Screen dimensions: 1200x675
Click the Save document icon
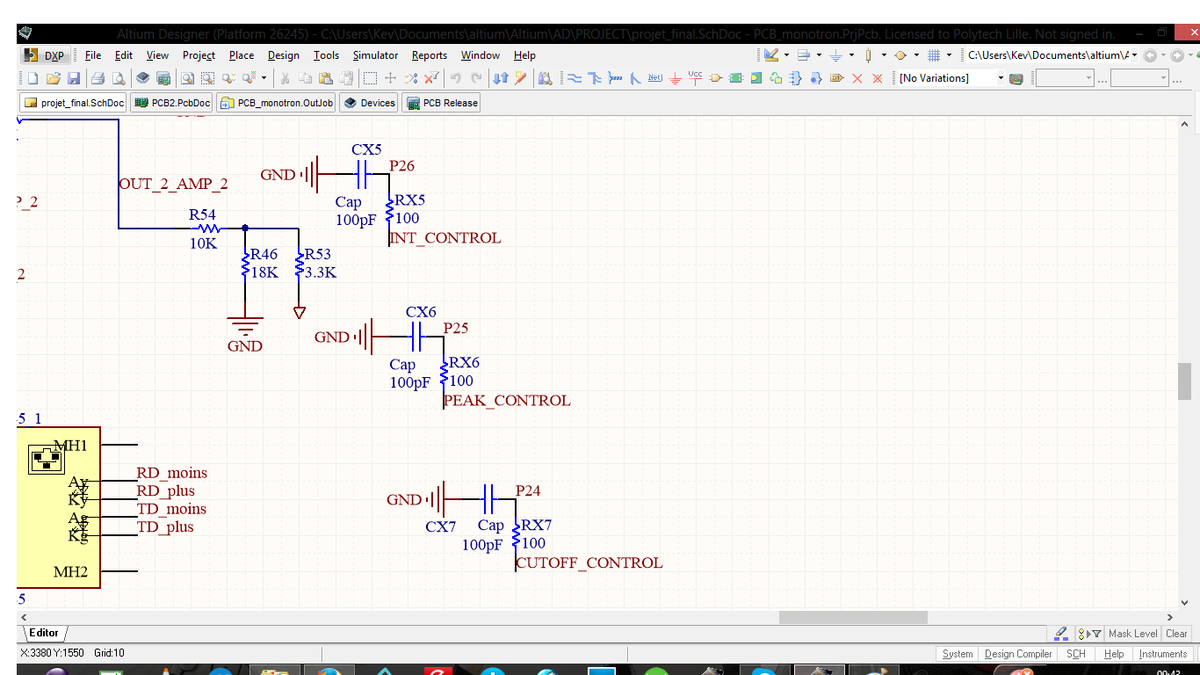[73, 78]
